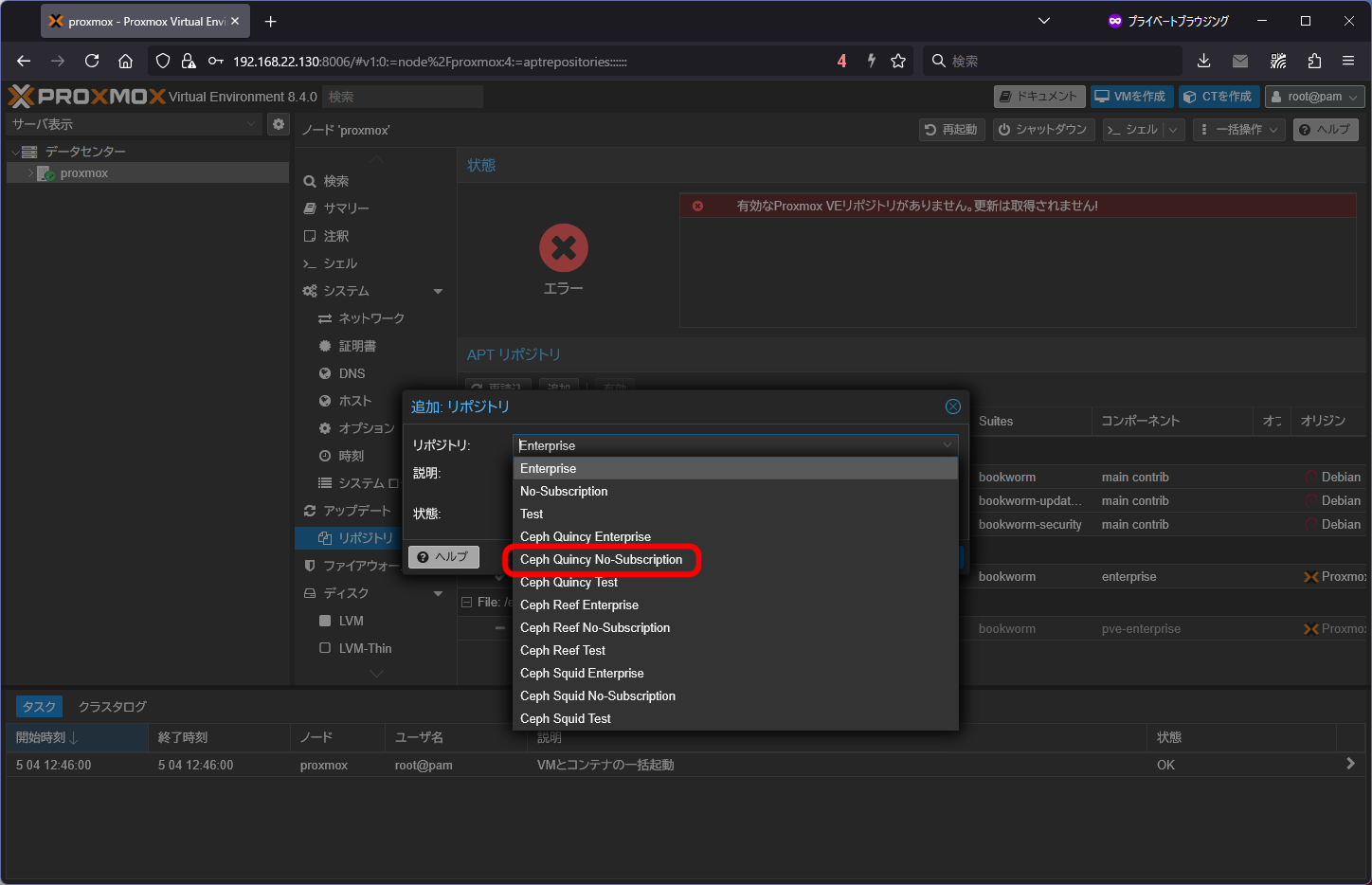Select Ceph Quincy Test option
Screen dimensions: 1372x885
[x=735, y=583]
